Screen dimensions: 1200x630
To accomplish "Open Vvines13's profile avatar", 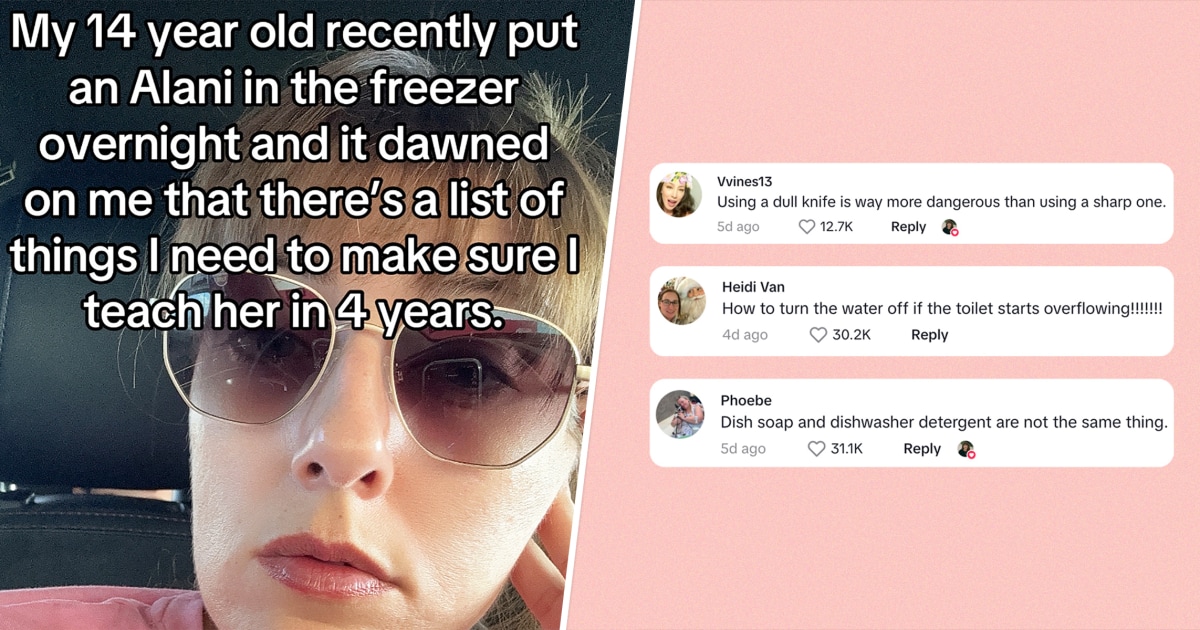I will pyautogui.click(x=679, y=194).
